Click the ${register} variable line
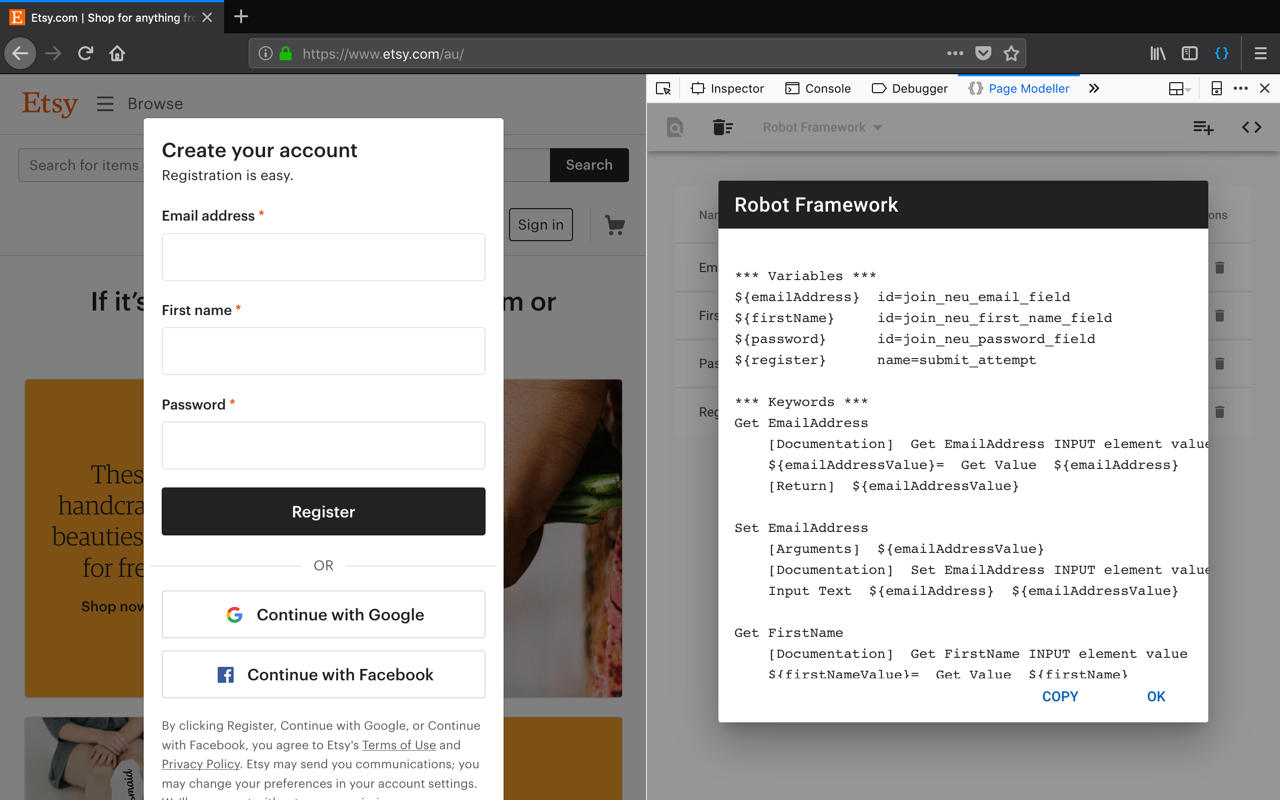The height and width of the screenshot is (800, 1280). coord(885,360)
